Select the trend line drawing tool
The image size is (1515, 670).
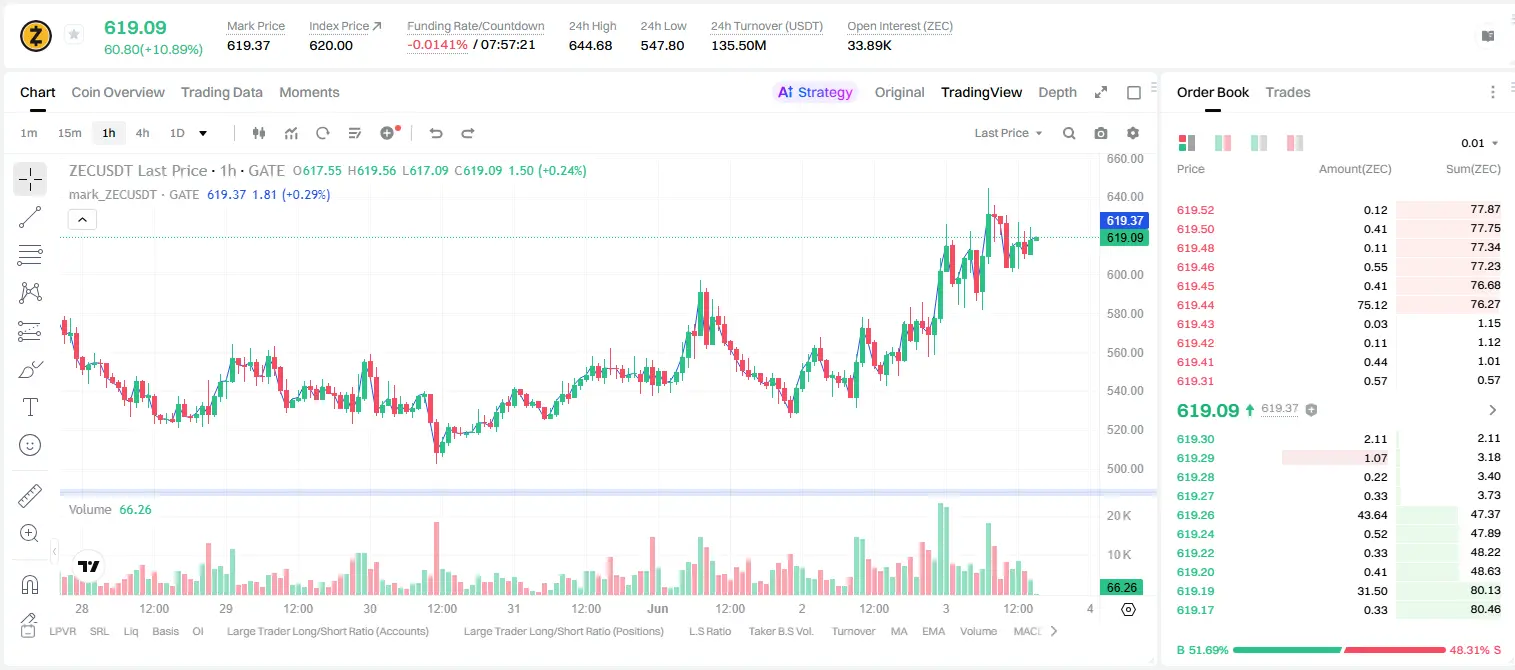[x=30, y=217]
